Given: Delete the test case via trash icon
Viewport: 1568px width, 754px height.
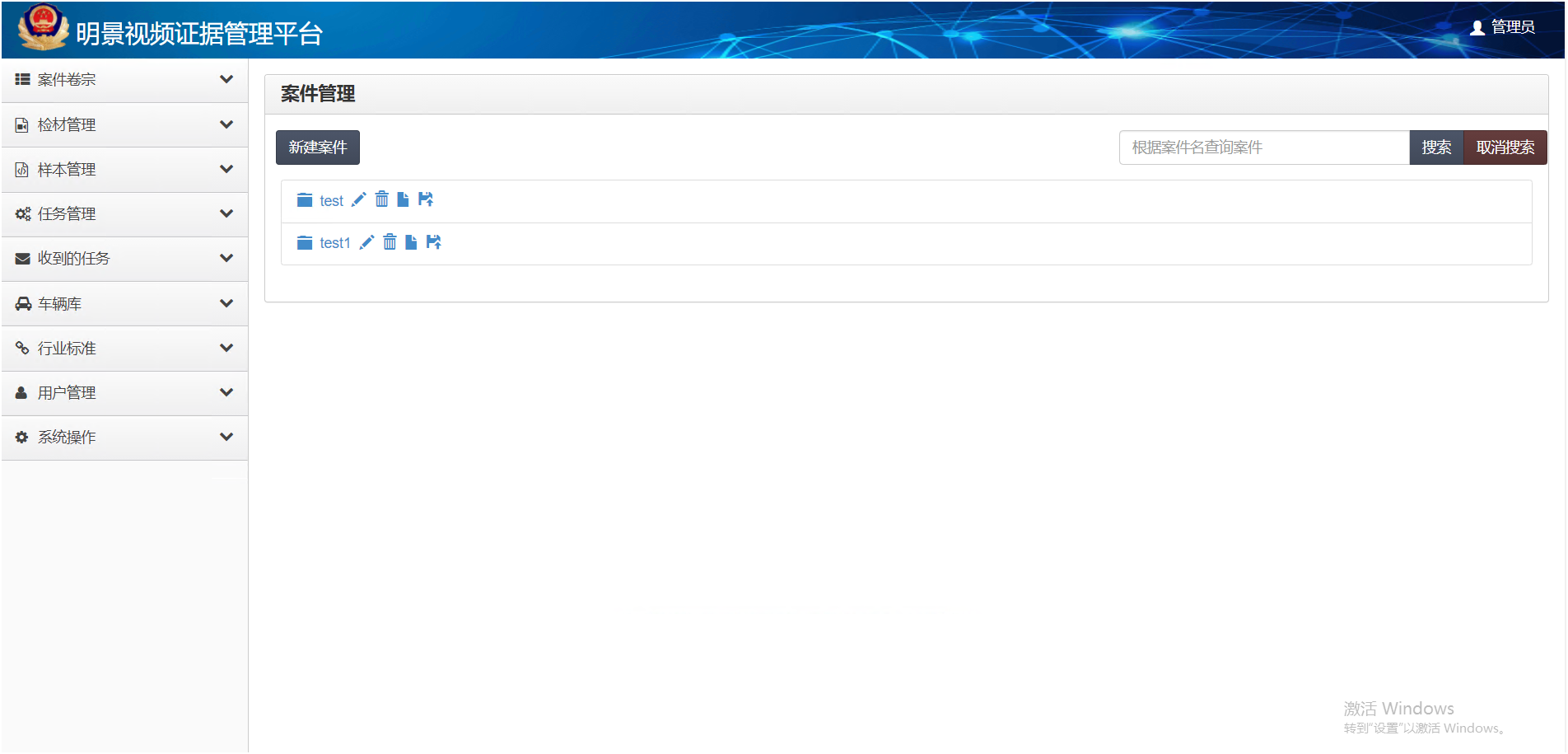Looking at the screenshot, I should (381, 199).
